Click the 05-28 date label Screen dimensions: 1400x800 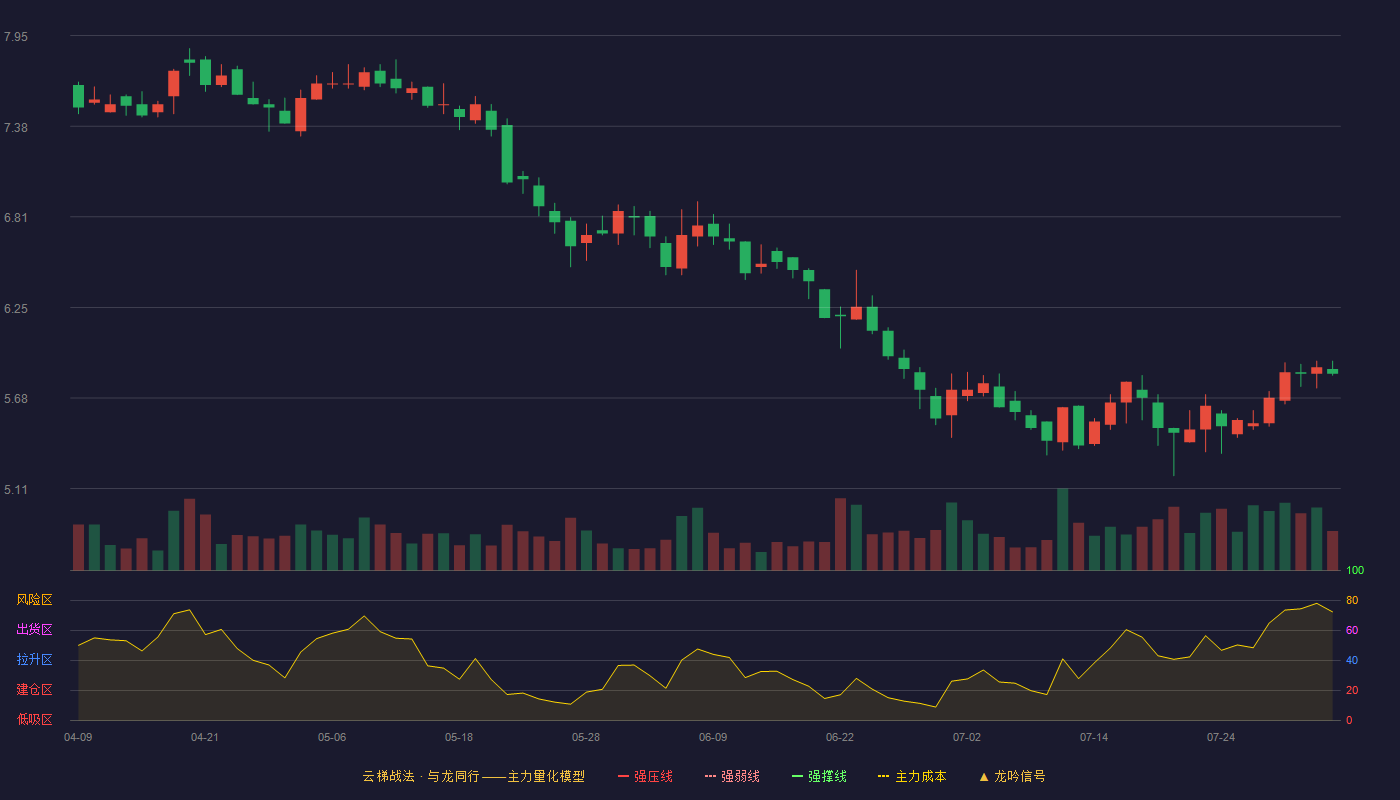click(586, 737)
